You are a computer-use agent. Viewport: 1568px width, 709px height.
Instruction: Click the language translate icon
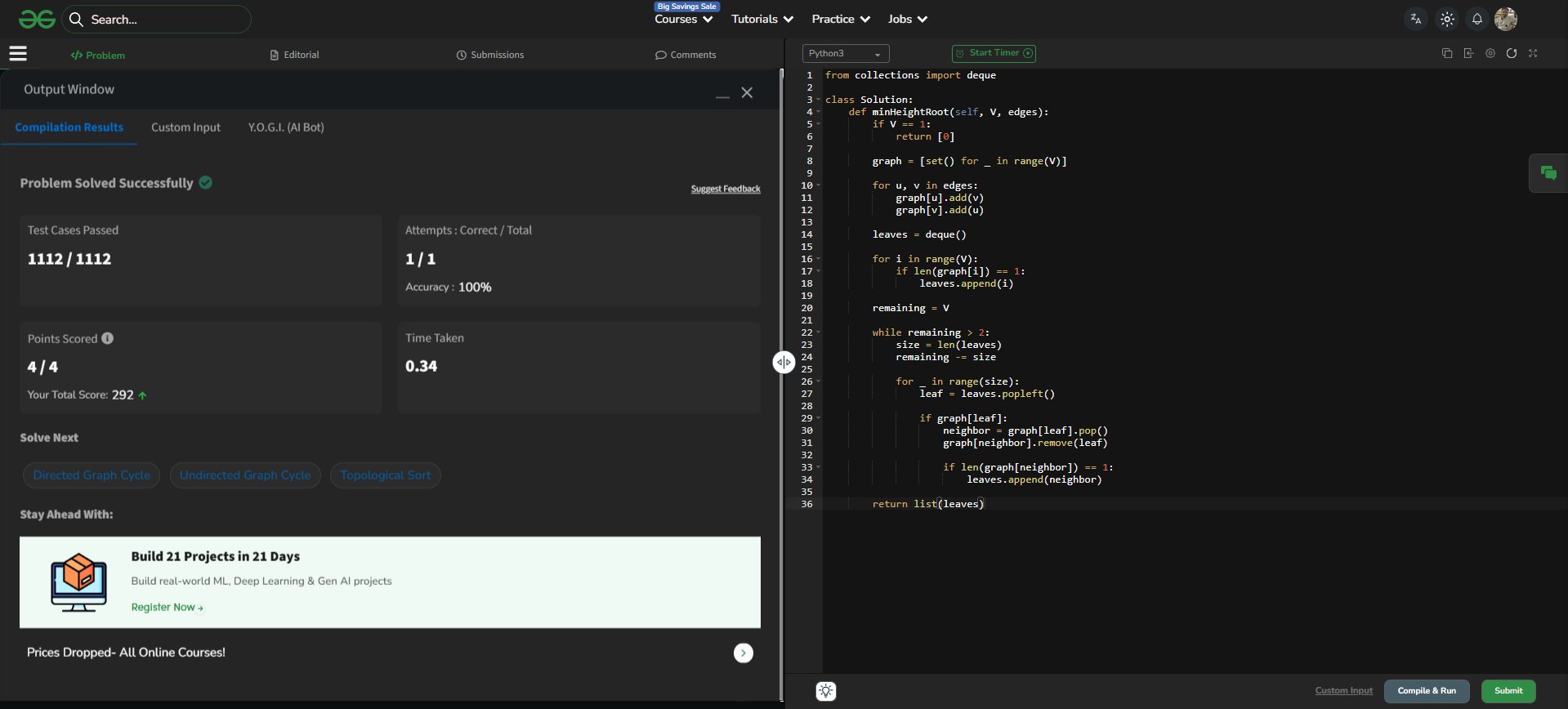(x=1416, y=19)
